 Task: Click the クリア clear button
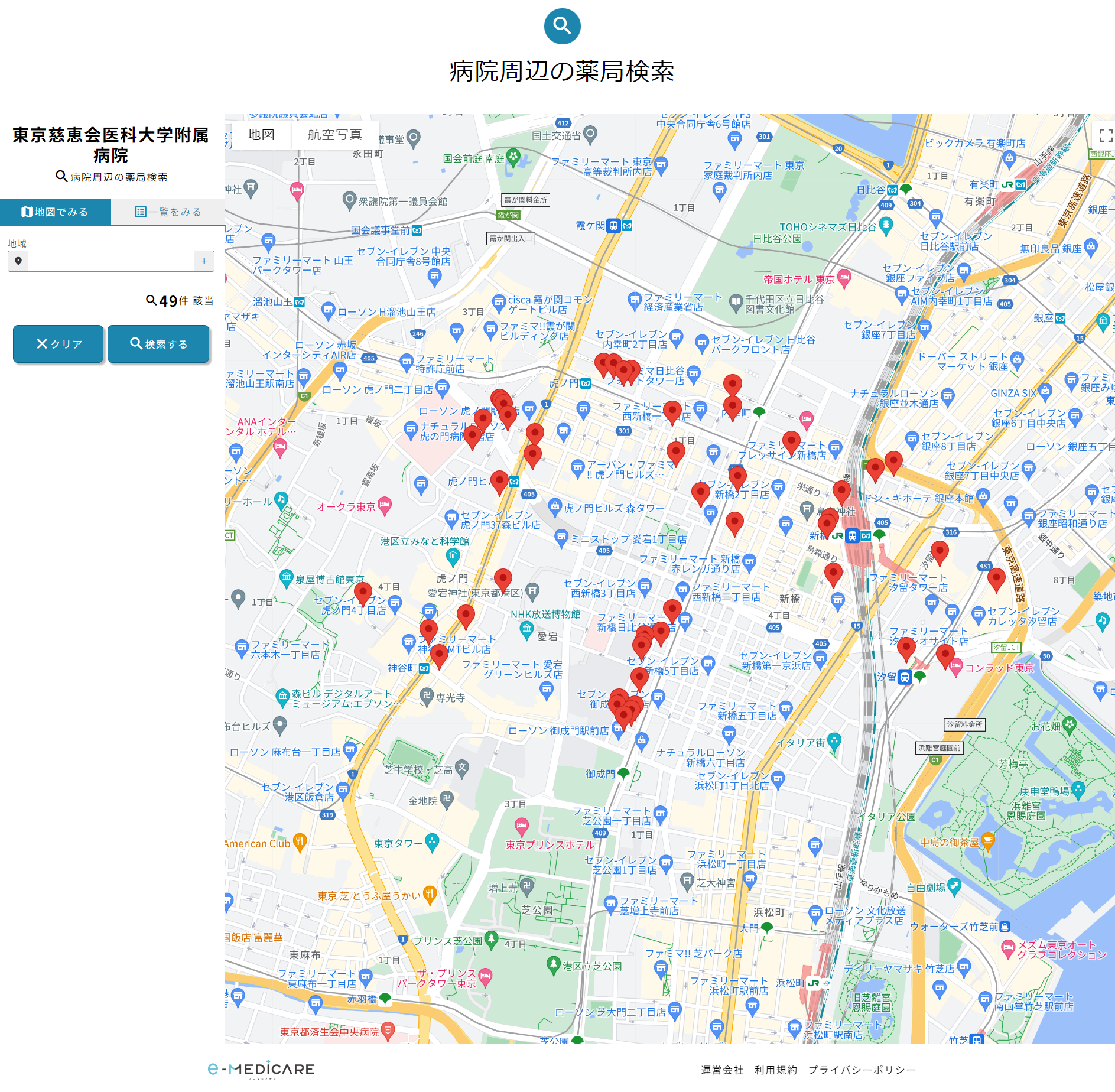pos(58,344)
